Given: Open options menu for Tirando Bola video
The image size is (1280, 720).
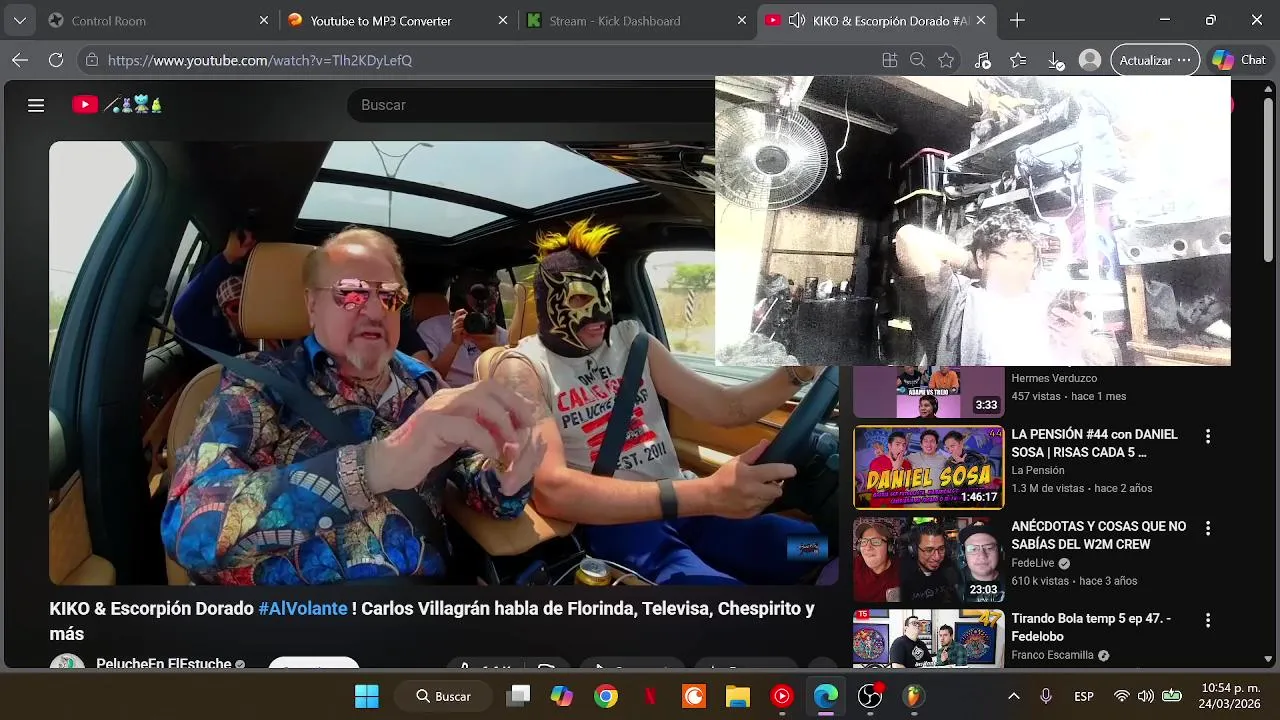Looking at the screenshot, I should (x=1208, y=620).
